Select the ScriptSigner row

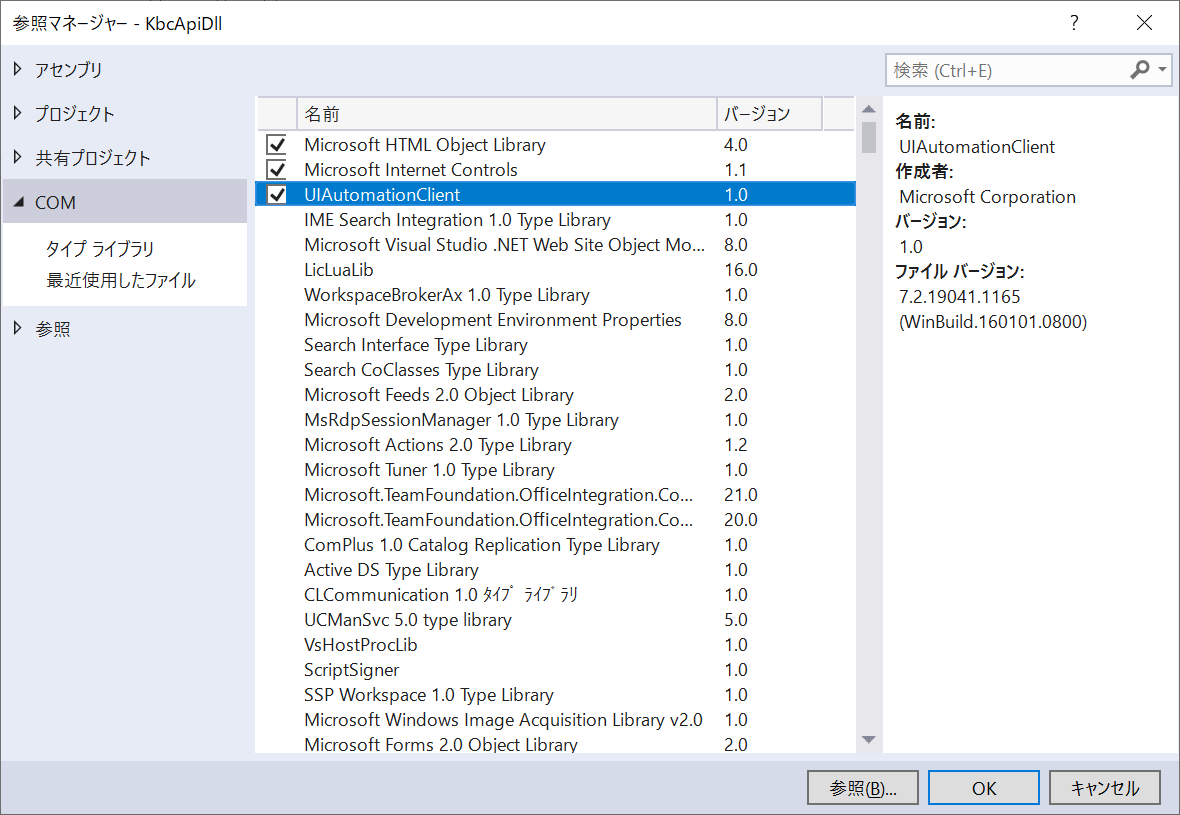click(x=555, y=669)
